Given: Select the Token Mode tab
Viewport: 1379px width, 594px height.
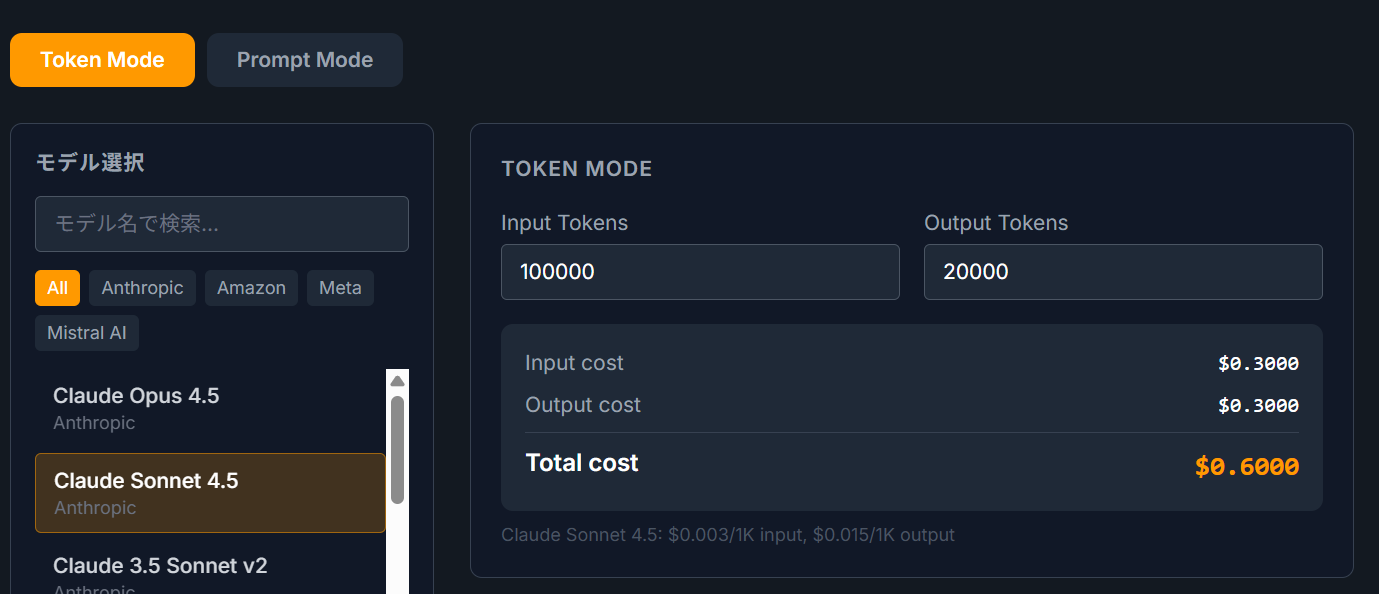Looking at the screenshot, I should [x=102, y=60].
